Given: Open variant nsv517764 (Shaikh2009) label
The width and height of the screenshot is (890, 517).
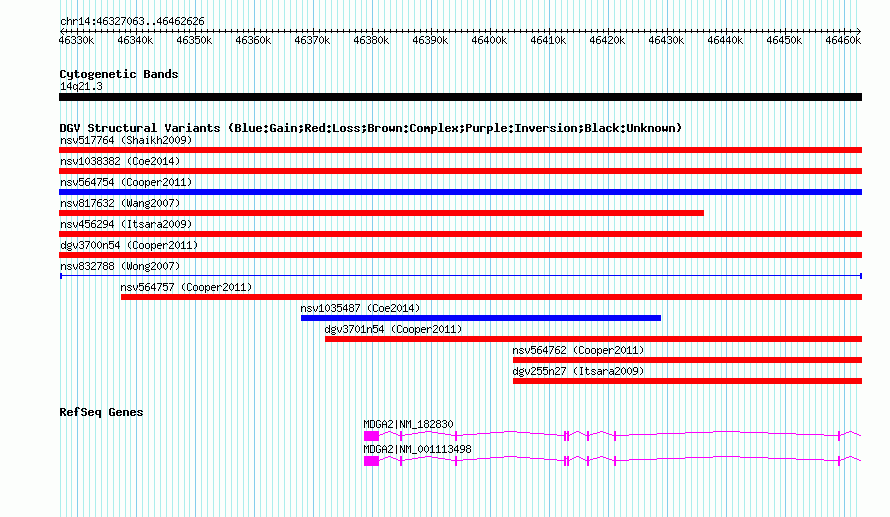Looking at the screenshot, I should point(126,140).
